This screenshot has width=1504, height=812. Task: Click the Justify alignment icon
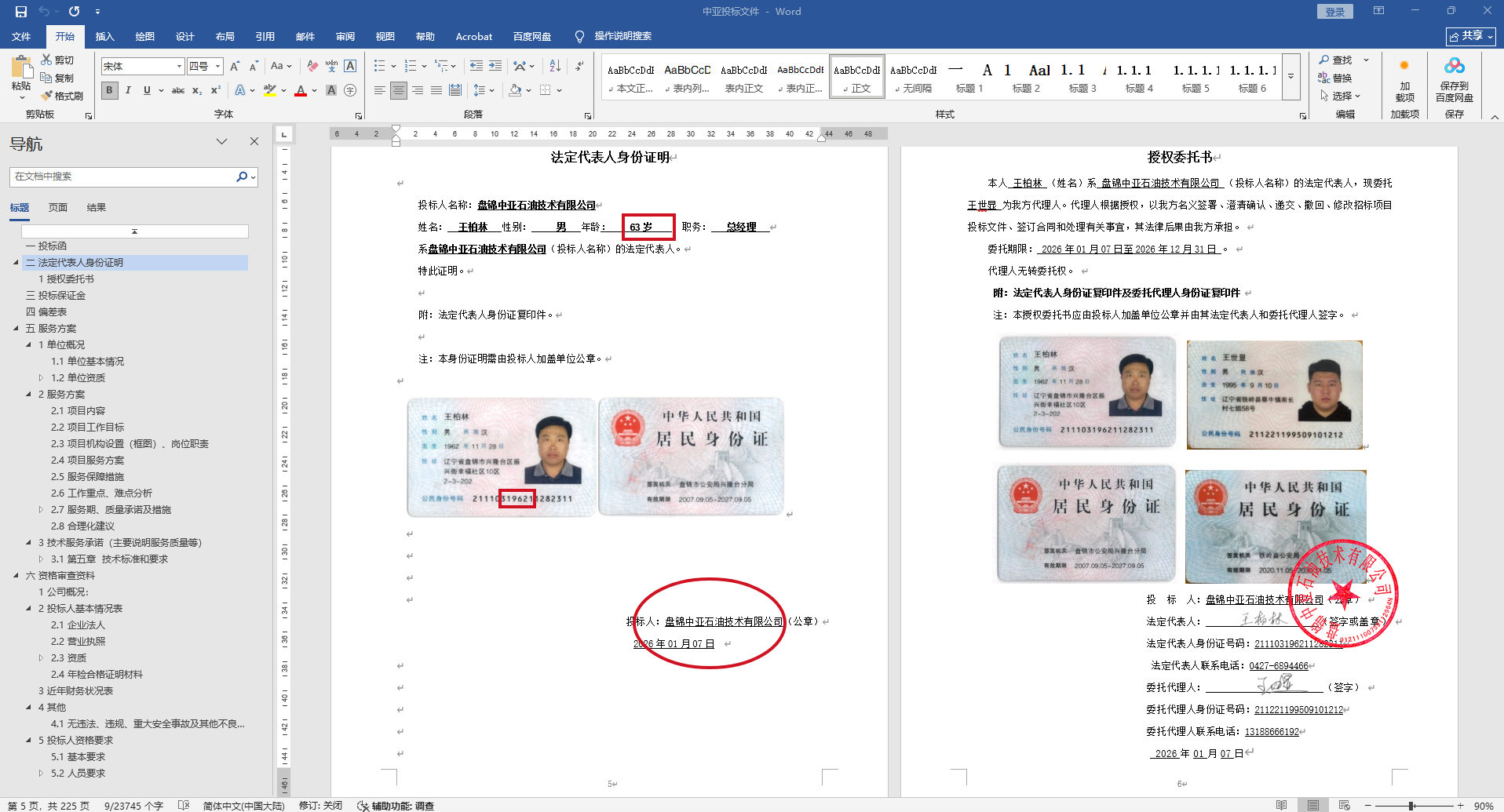pyautogui.click(x=436, y=90)
